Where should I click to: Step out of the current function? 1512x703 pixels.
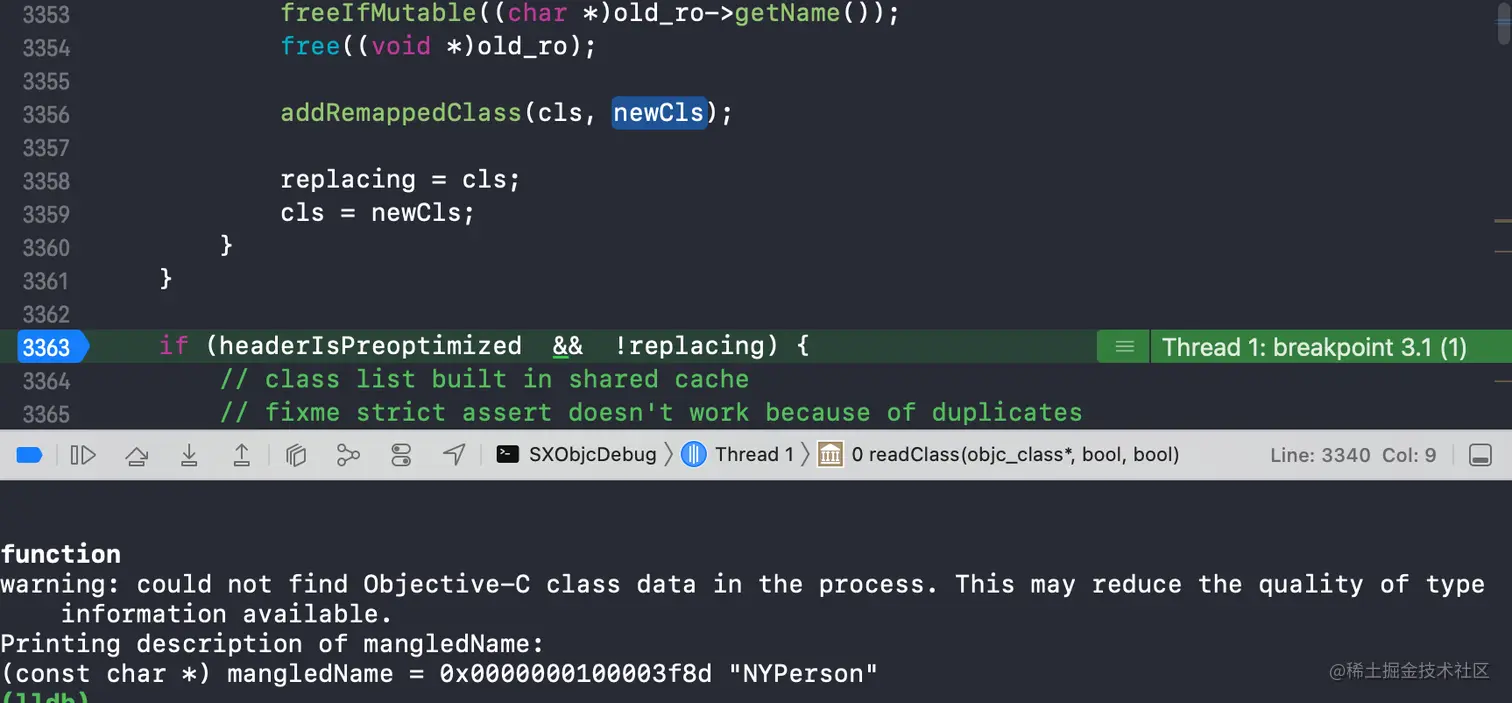[241, 455]
